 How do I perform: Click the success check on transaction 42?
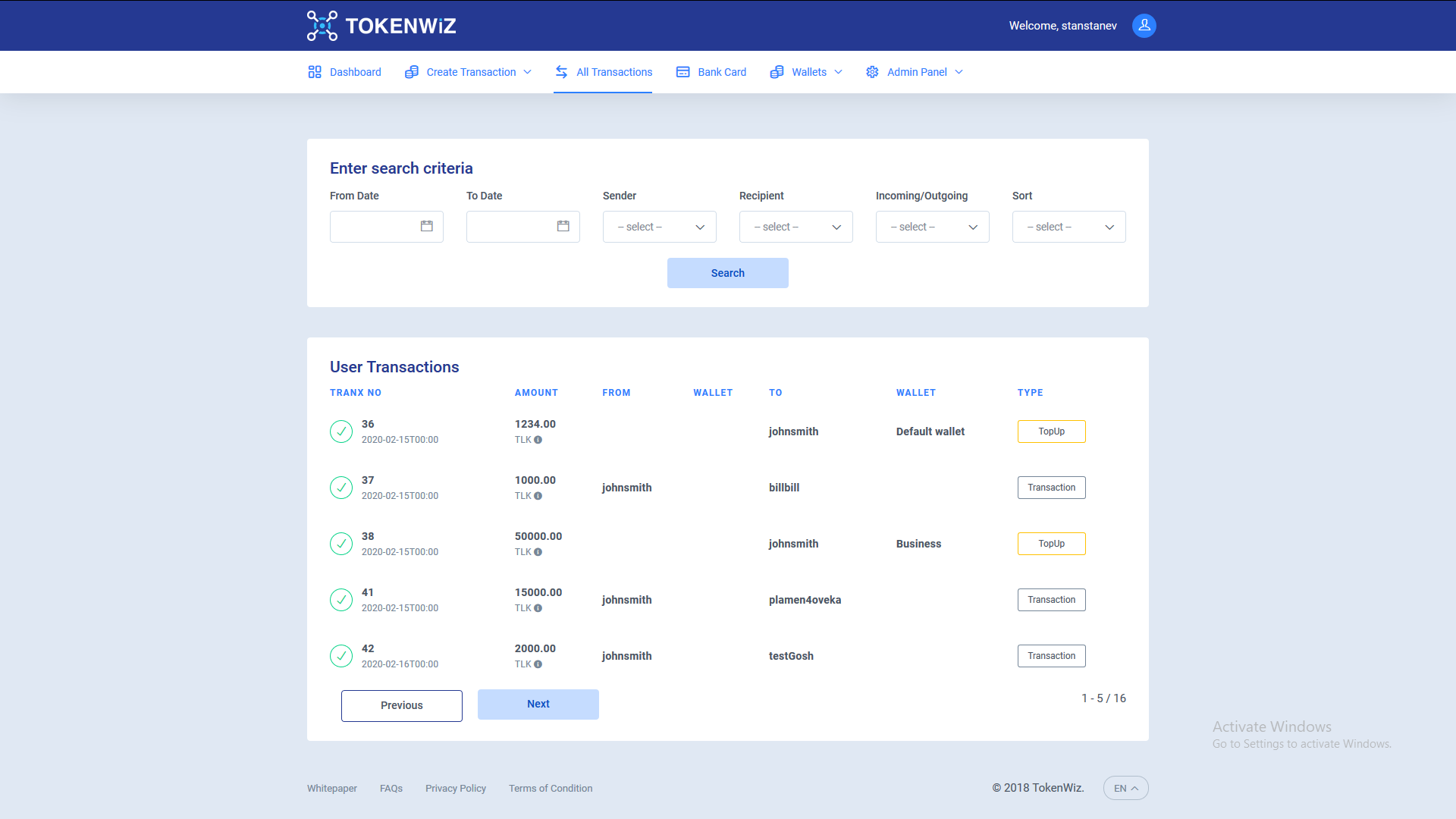pos(341,656)
